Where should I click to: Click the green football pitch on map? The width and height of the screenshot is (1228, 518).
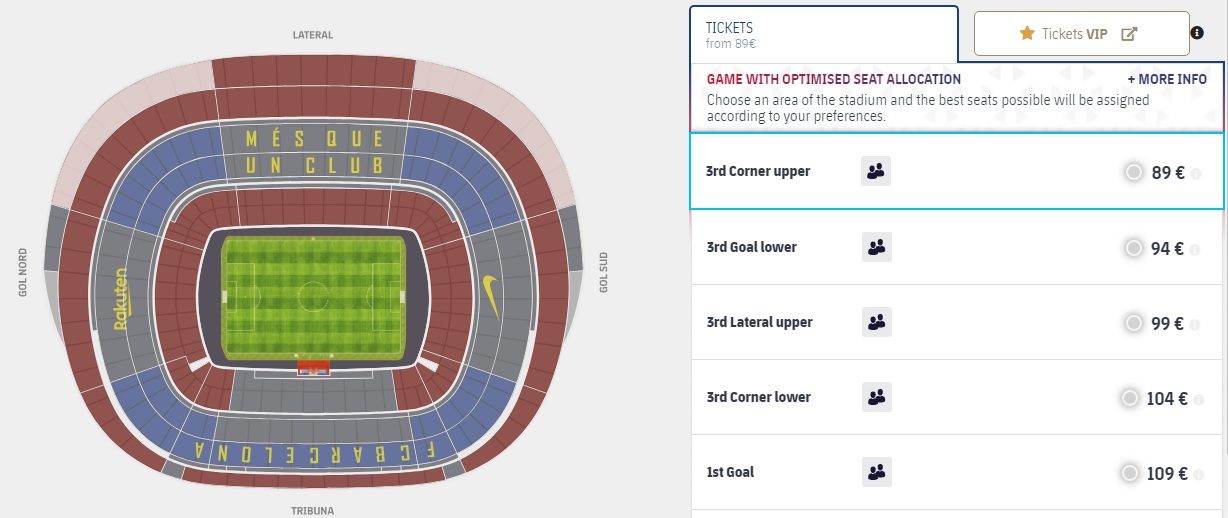click(x=313, y=296)
